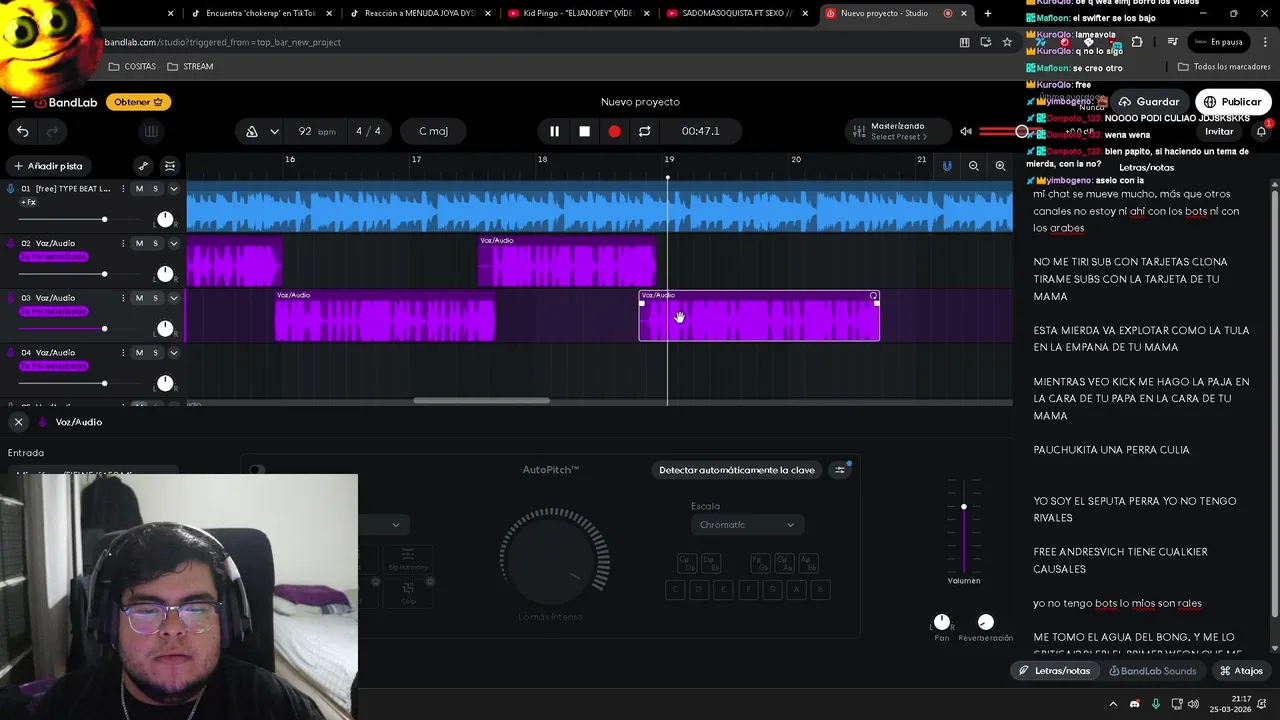Switch to BandLab Sounds tab

1152,671
